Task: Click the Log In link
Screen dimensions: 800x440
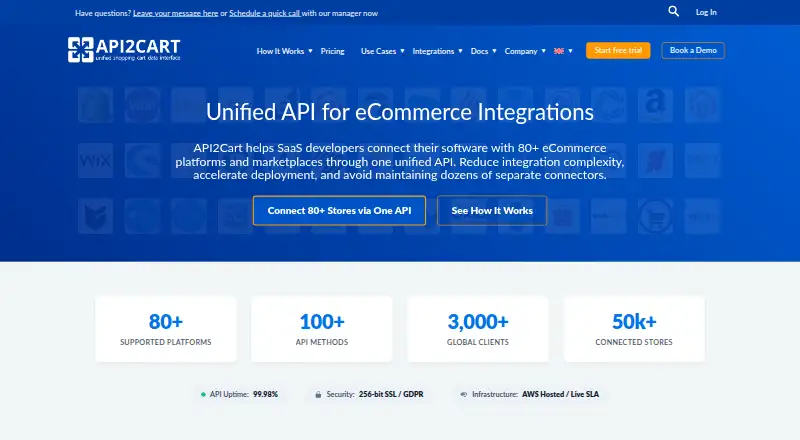Action: click(706, 12)
